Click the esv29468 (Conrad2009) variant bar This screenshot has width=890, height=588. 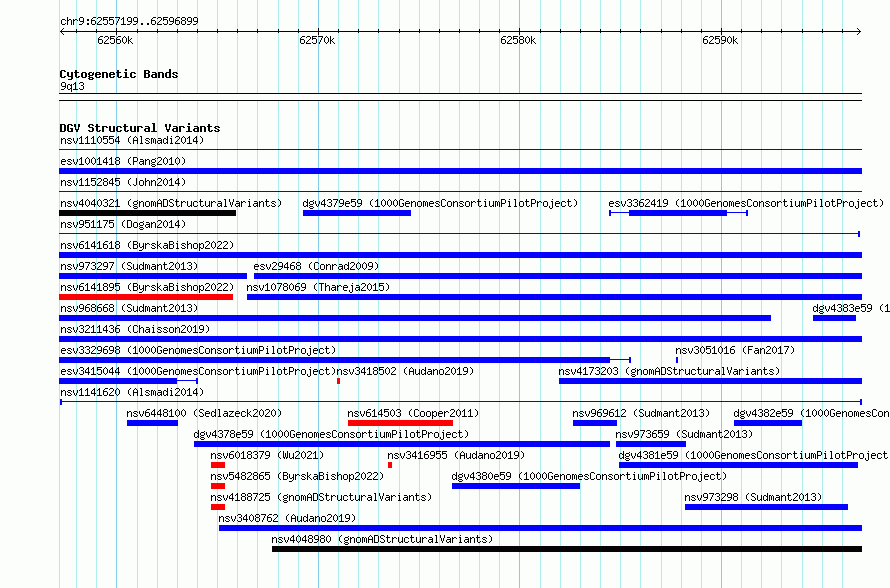click(558, 276)
